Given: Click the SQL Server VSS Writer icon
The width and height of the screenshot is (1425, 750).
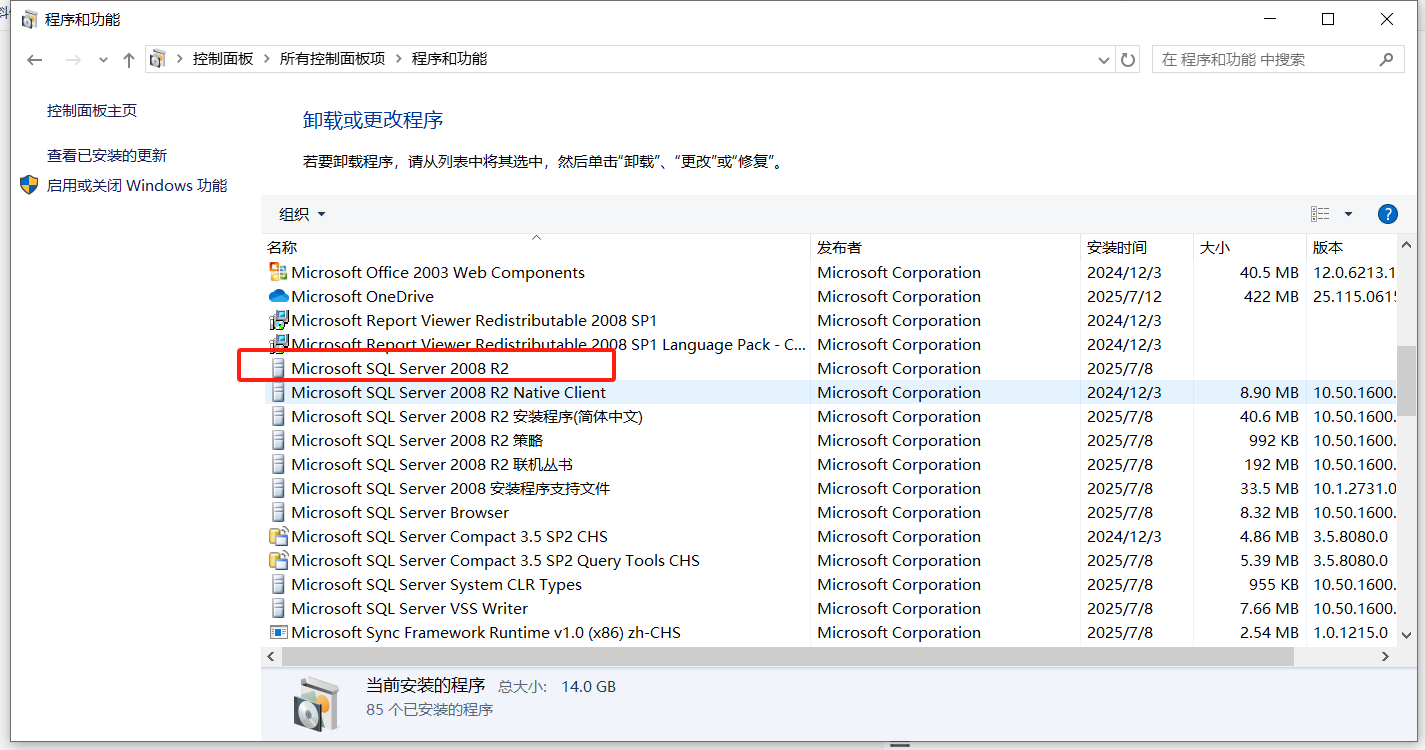Looking at the screenshot, I should coord(278,608).
